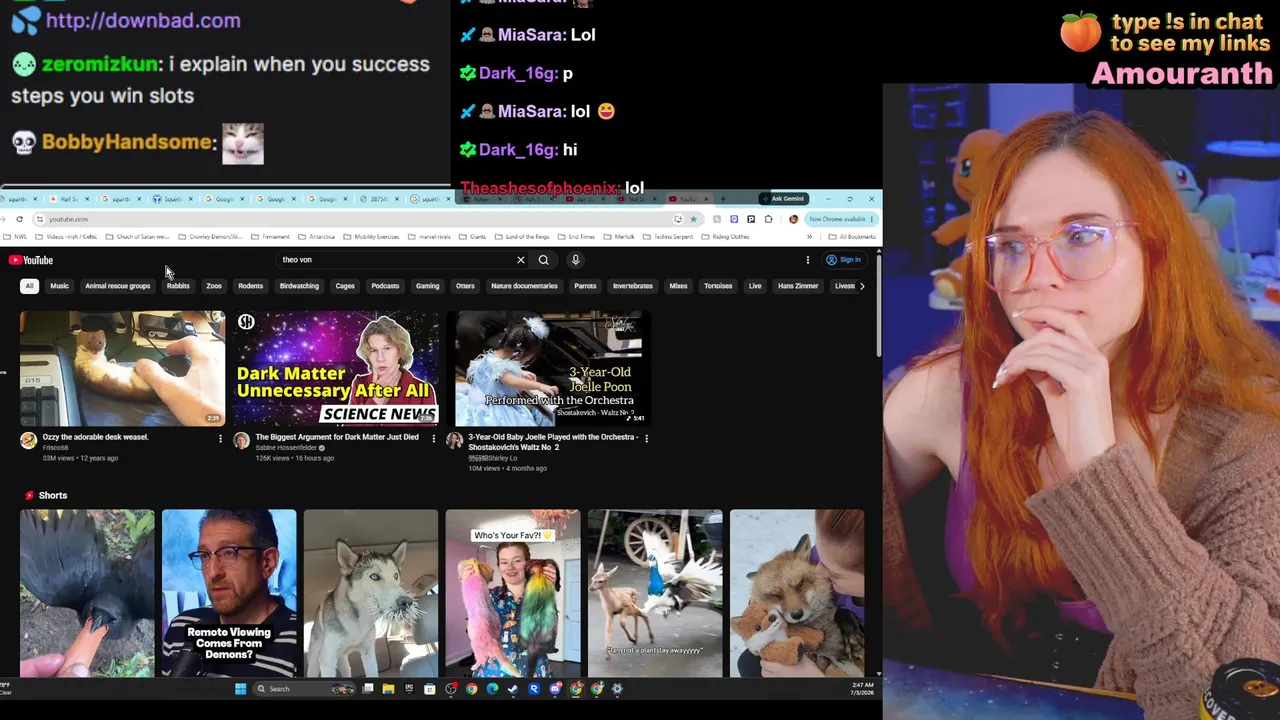The height and width of the screenshot is (720, 1280).
Task: Select the Podcasts filter chip
Action: (x=385, y=286)
